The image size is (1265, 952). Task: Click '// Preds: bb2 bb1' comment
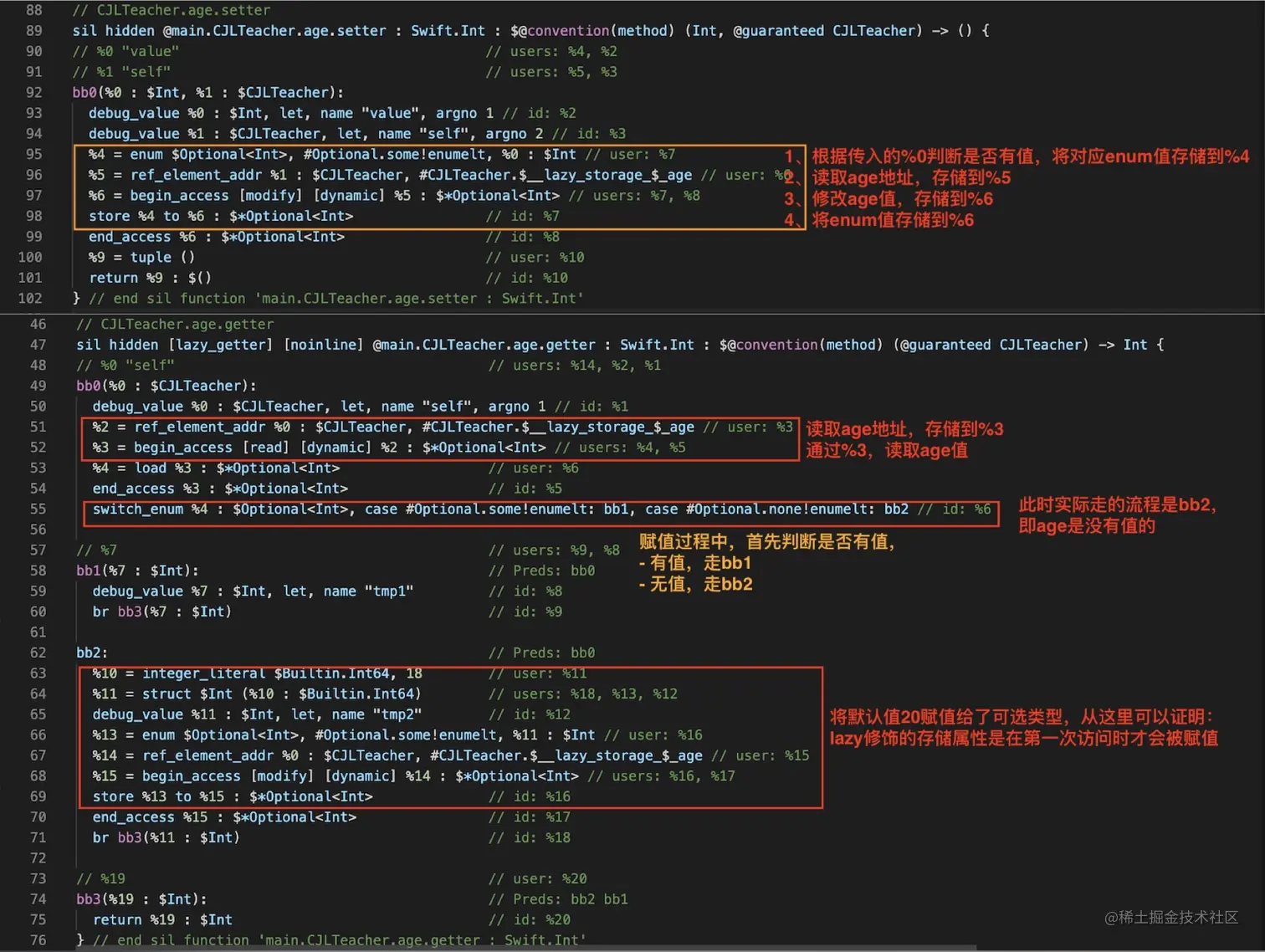pos(558,898)
